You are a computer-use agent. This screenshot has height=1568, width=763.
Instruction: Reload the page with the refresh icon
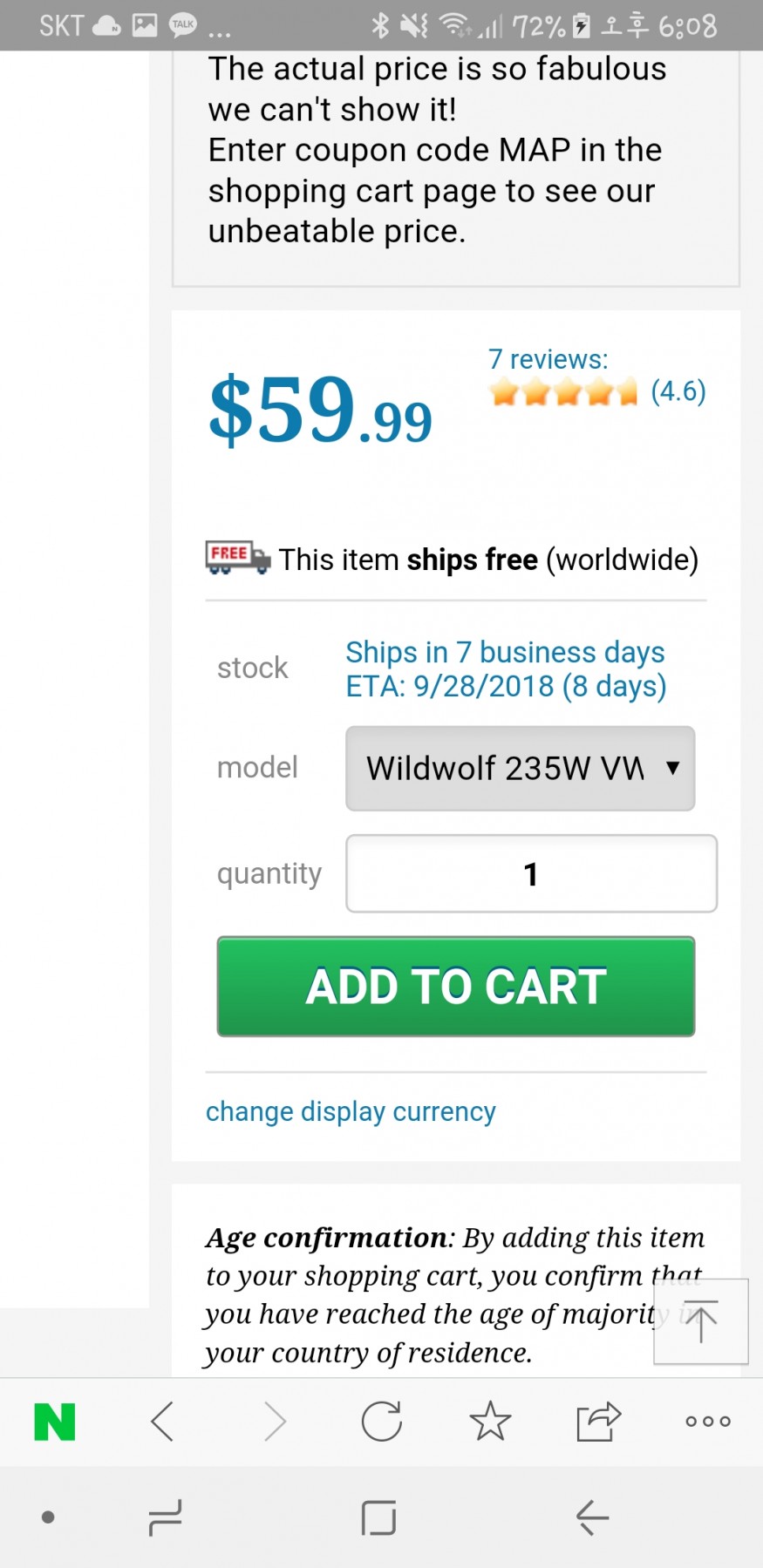click(x=381, y=1422)
